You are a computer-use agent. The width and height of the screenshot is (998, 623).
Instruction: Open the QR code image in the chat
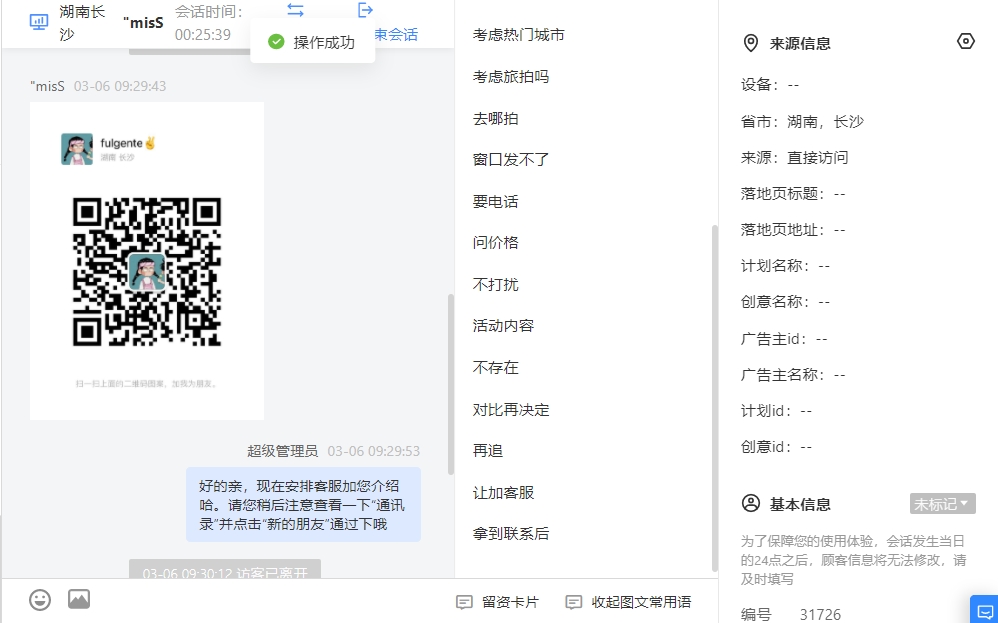click(147, 261)
